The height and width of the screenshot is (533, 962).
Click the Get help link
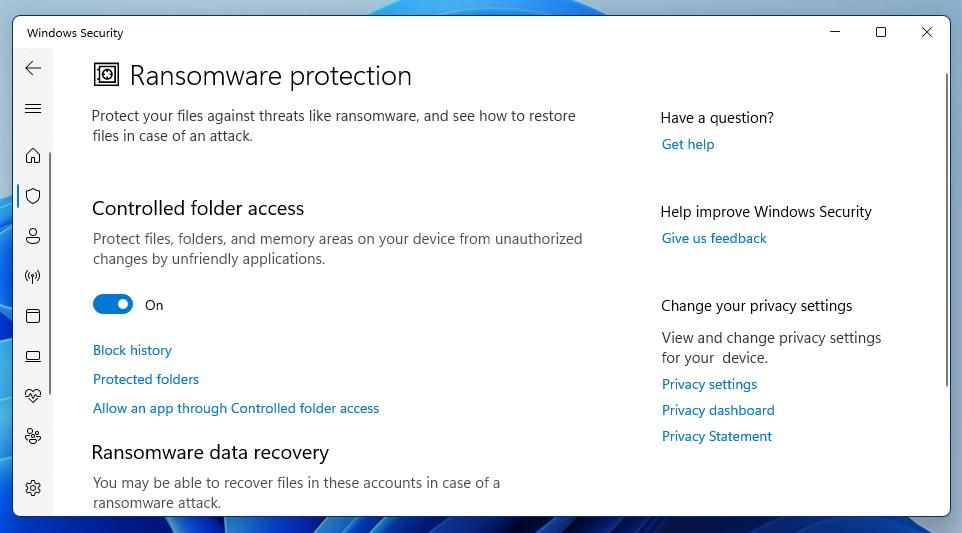[688, 144]
